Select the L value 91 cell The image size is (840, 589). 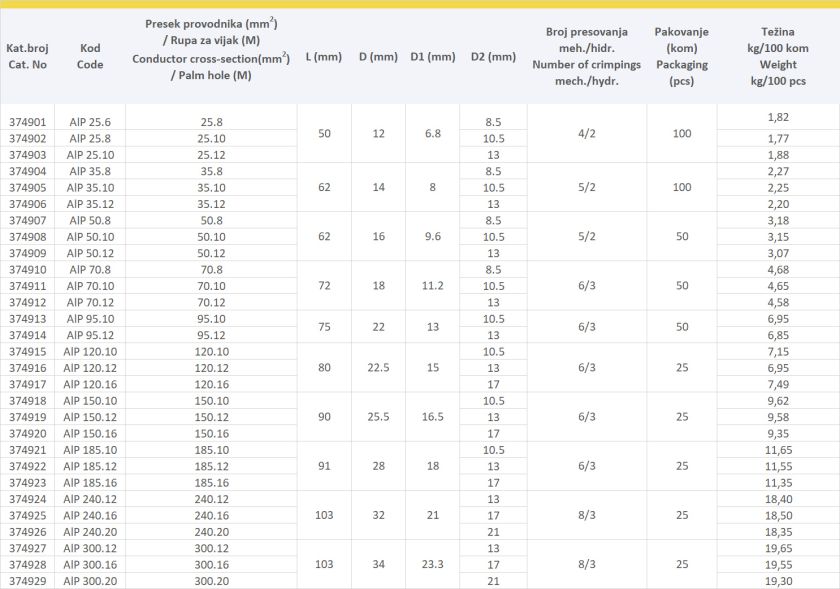tap(323, 466)
